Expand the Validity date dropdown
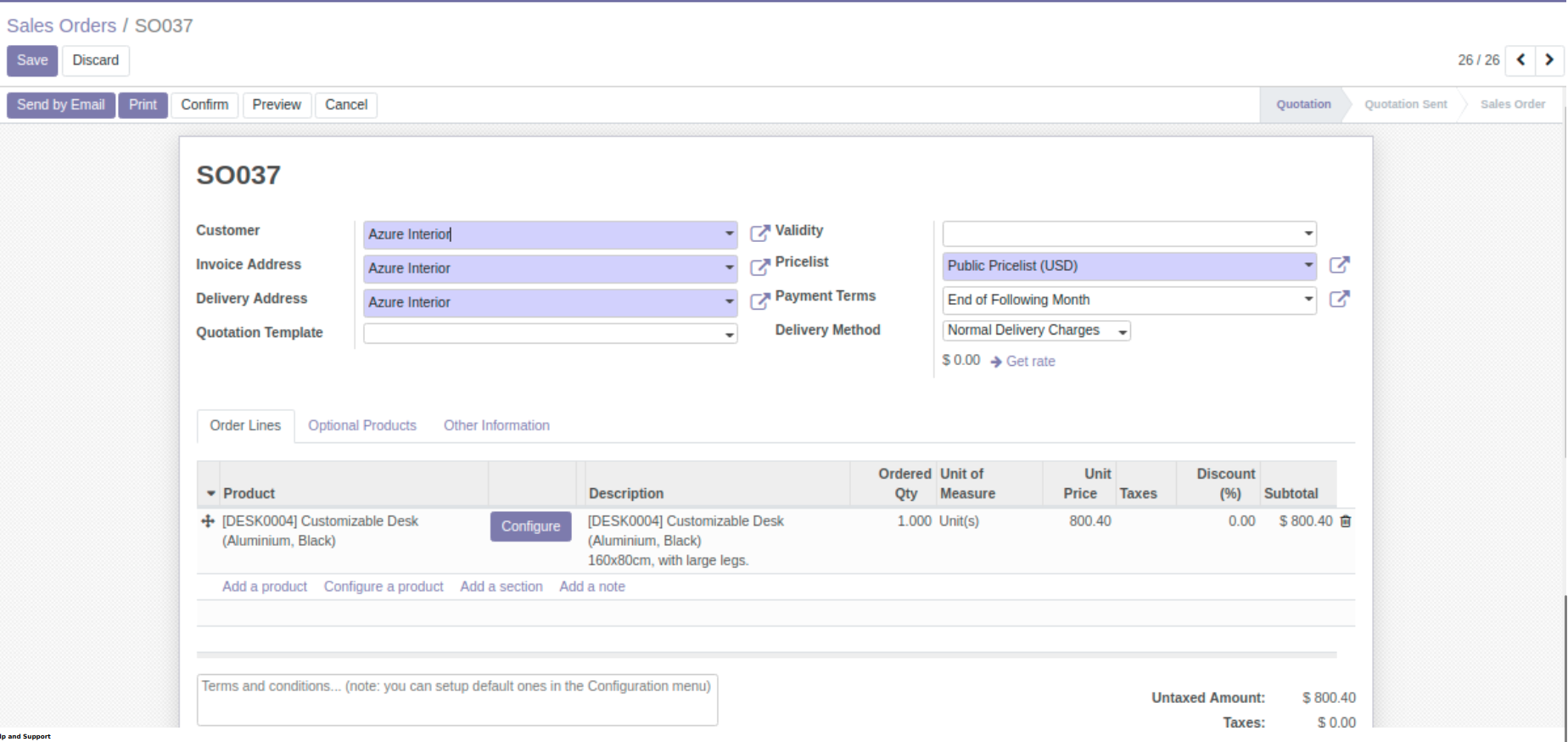The height and width of the screenshot is (742, 1568). [x=1308, y=233]
